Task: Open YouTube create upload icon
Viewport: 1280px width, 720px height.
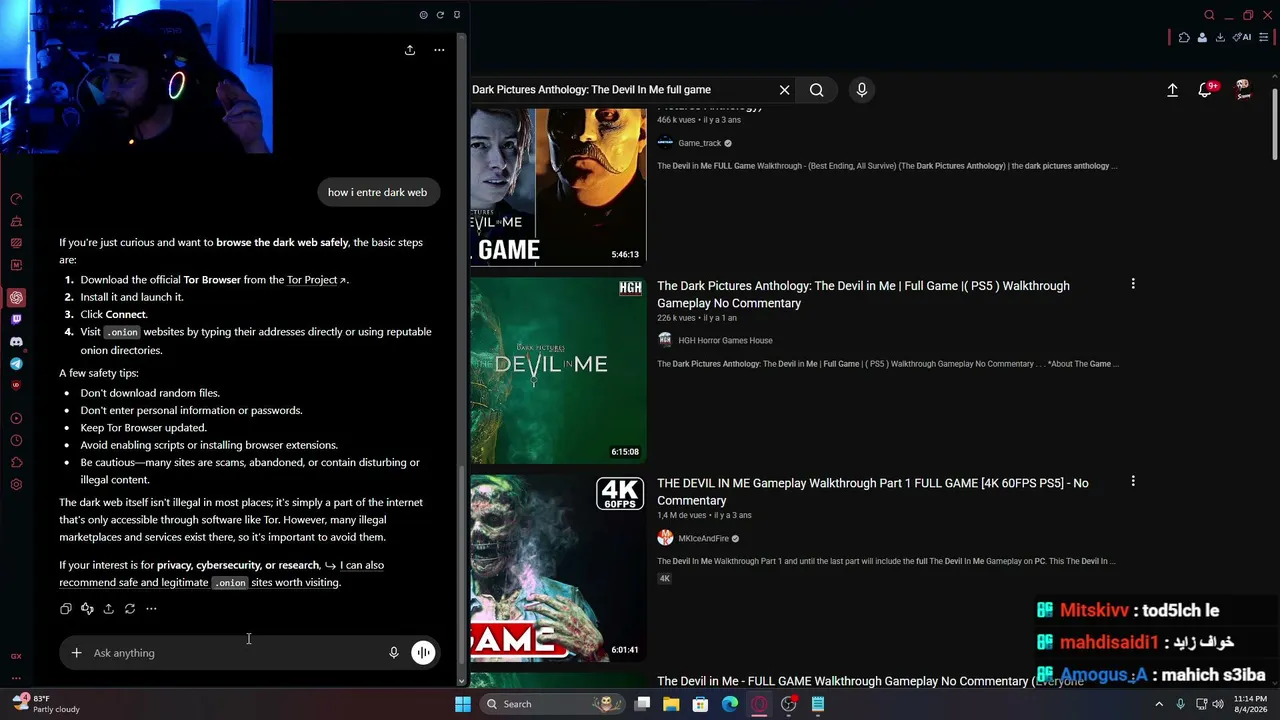Action: tap(1173, 90)
